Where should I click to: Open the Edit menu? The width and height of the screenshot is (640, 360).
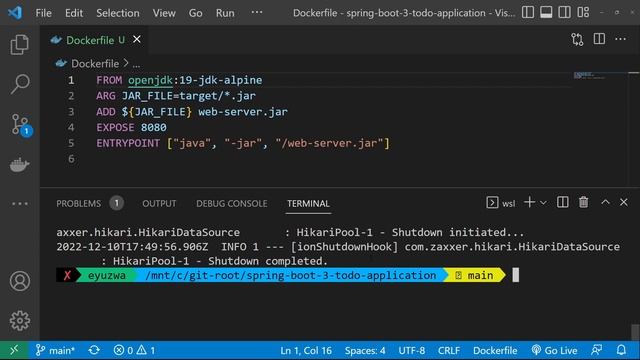74,13
